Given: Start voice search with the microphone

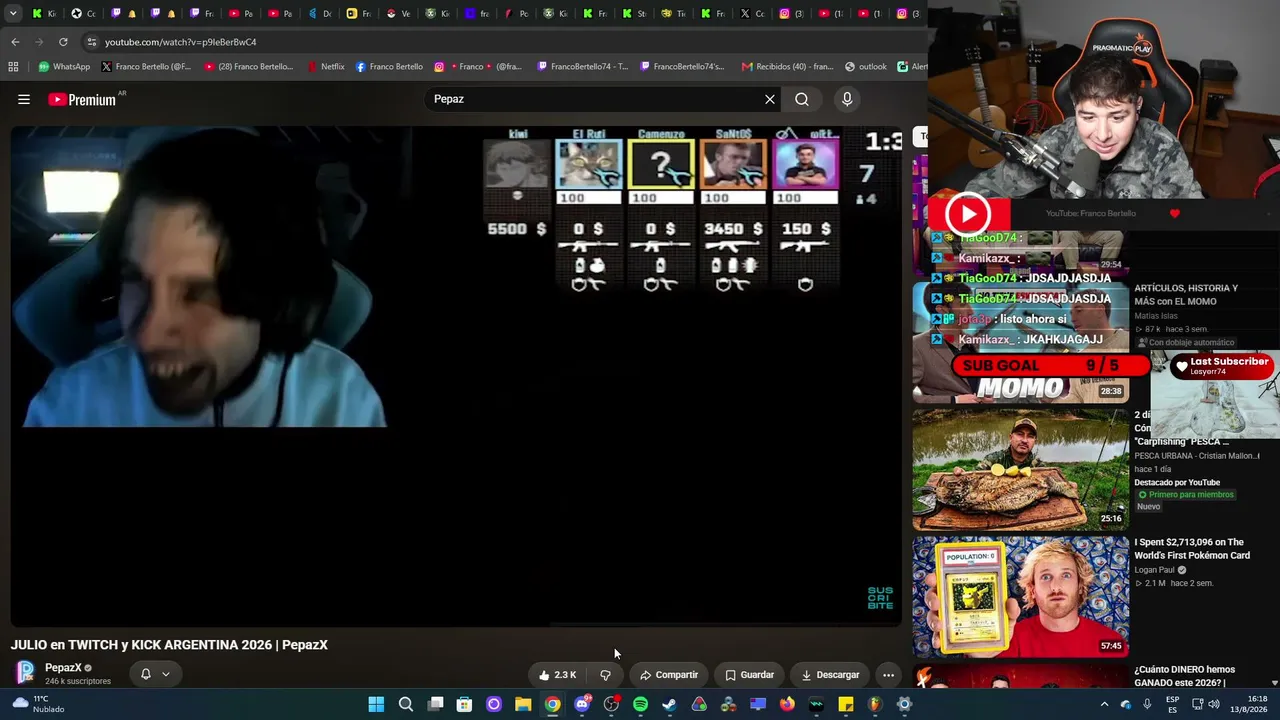Looking at the screenshot, I should click(x=847, y=99).
